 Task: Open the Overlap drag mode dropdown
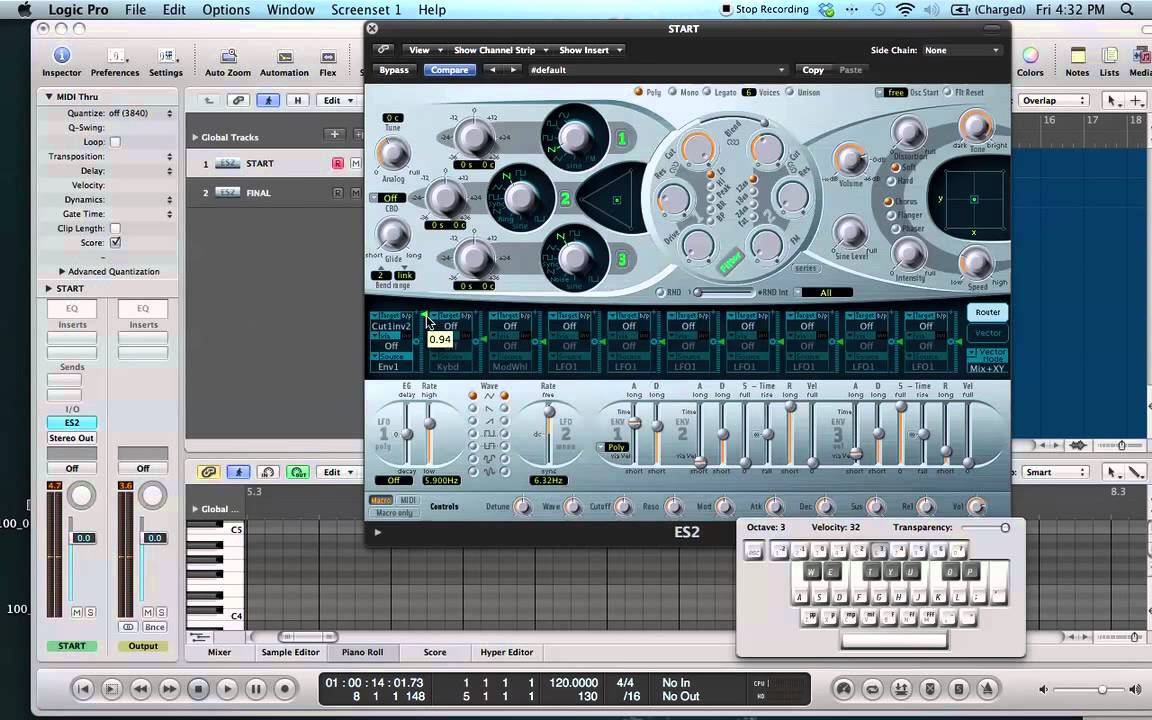point(1053,101)
